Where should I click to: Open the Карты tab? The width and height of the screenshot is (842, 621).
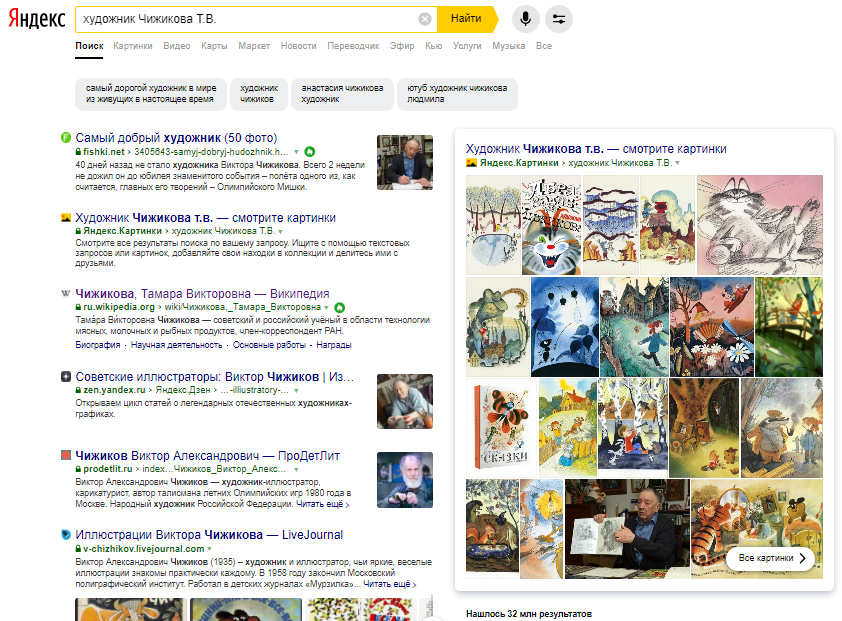point(214,46)
